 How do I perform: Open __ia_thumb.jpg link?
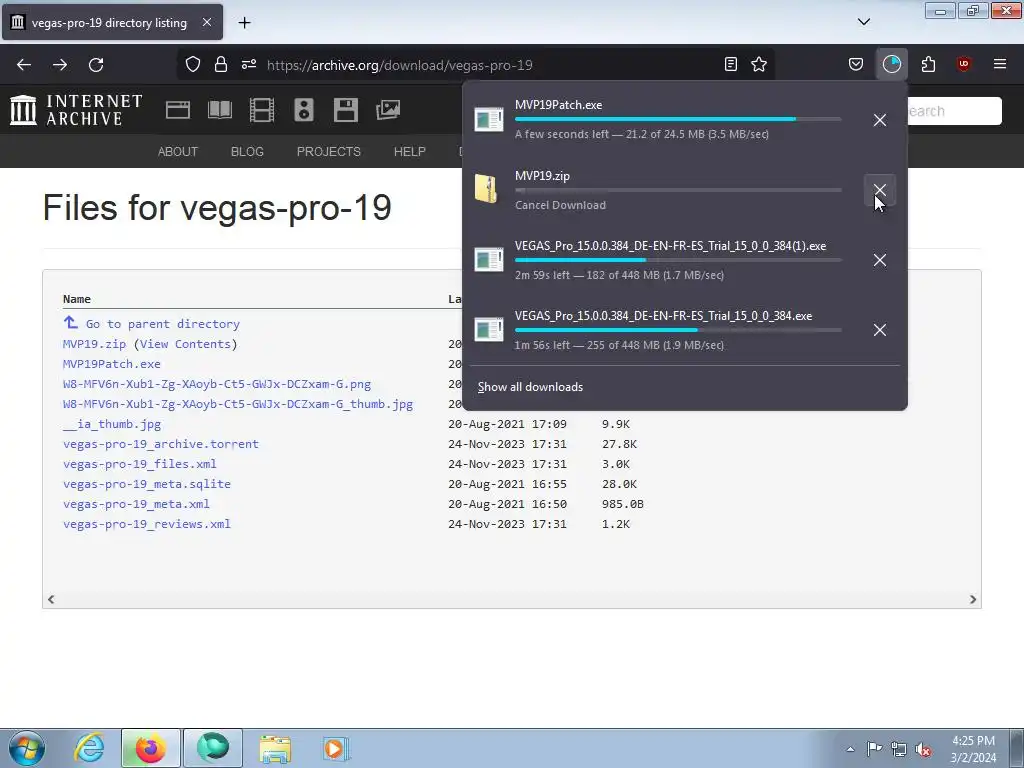coord(112,424)
